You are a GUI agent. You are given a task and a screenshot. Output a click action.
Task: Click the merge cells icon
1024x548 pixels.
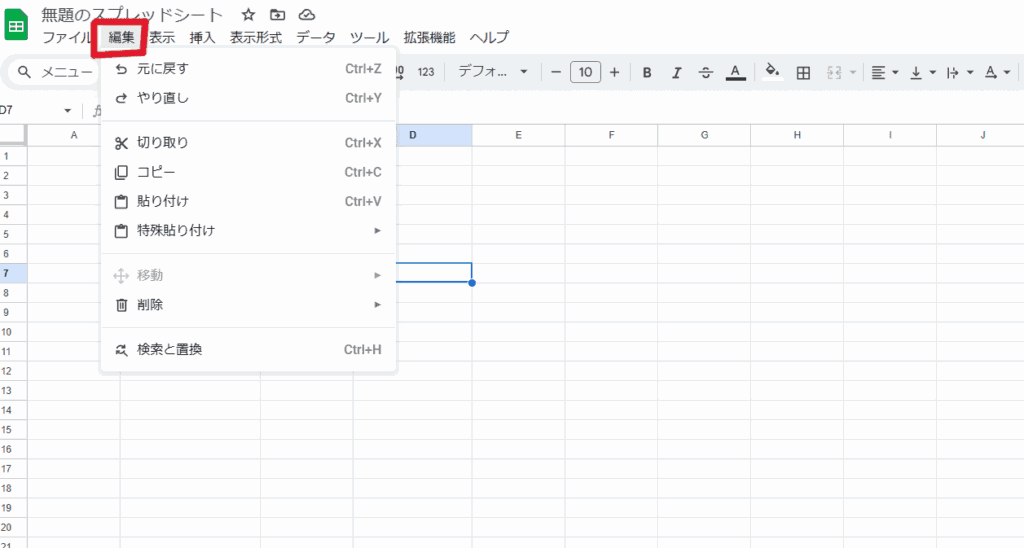(834, 73)
